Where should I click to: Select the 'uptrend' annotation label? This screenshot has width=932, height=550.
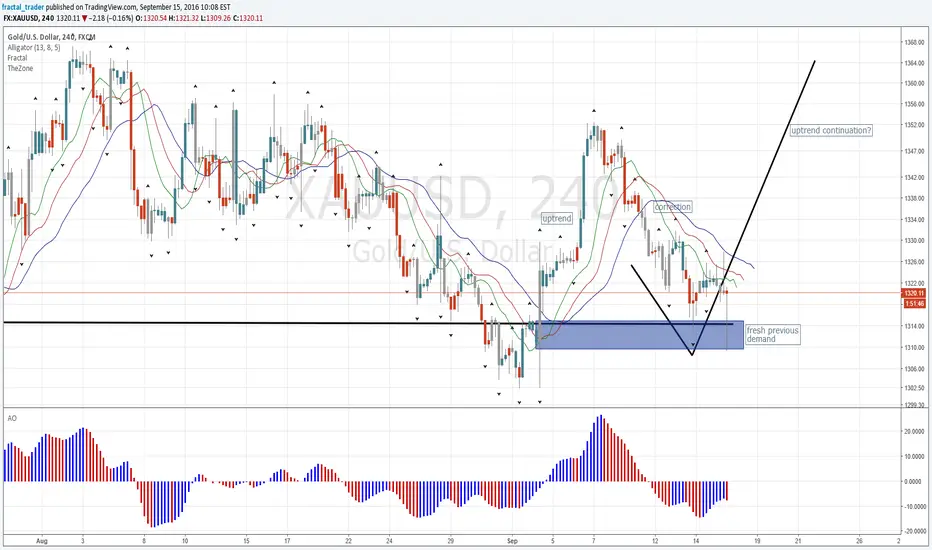(x=557, y=219)
